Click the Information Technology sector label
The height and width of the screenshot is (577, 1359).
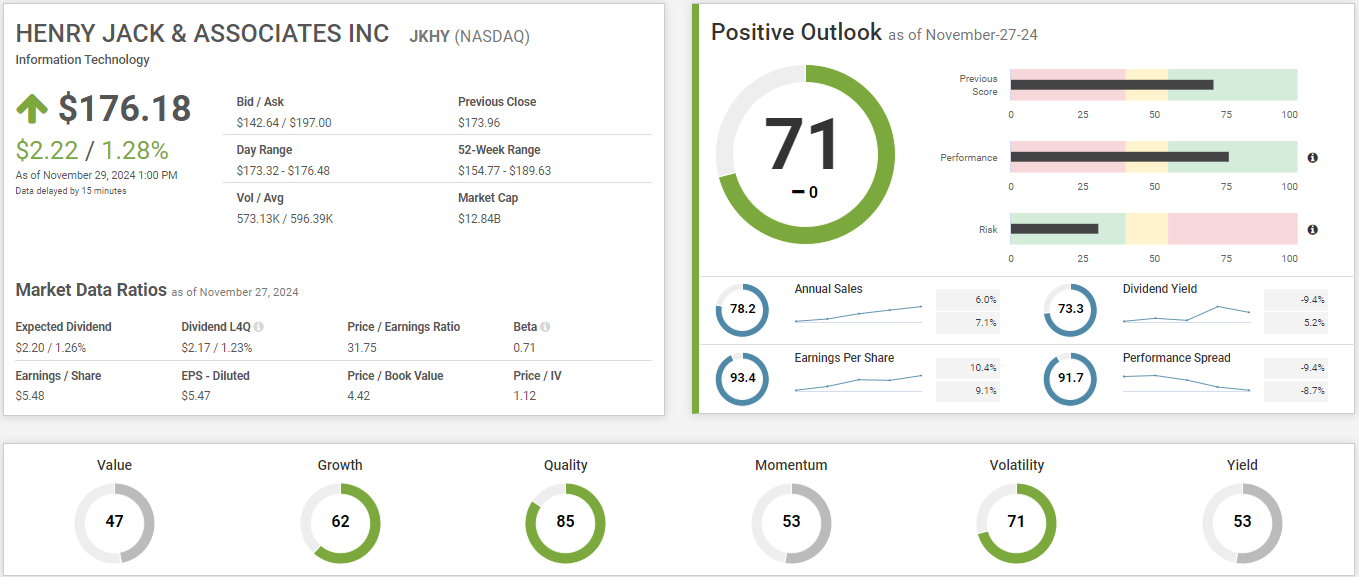coord(83,60)
